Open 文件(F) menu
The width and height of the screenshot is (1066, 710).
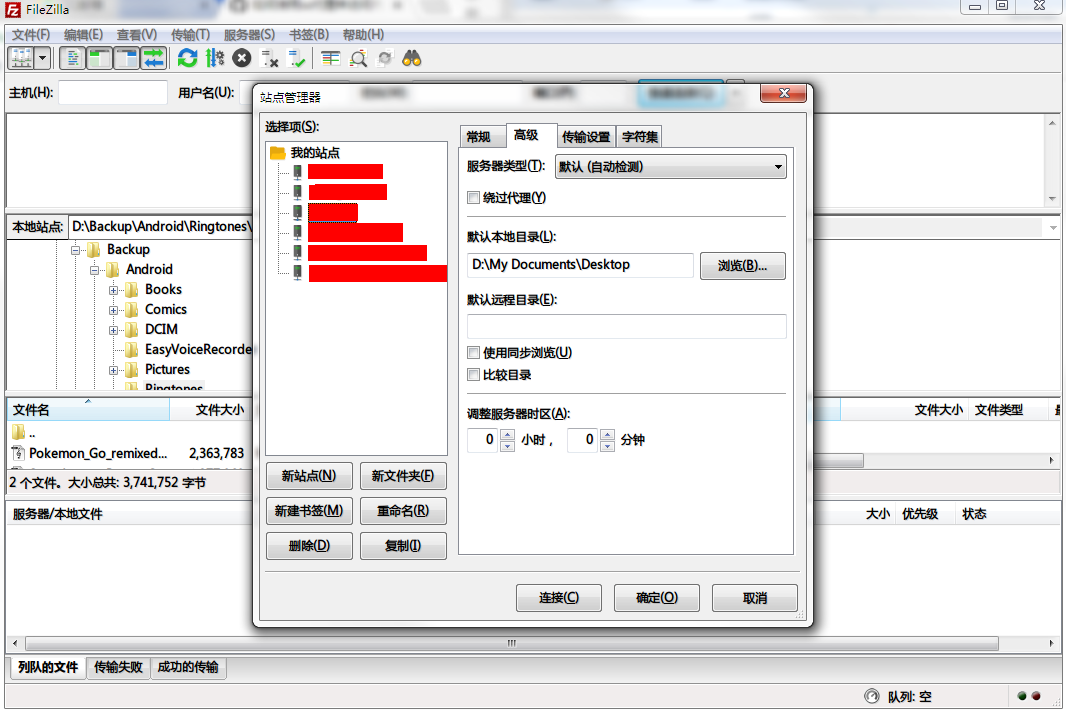31,35
